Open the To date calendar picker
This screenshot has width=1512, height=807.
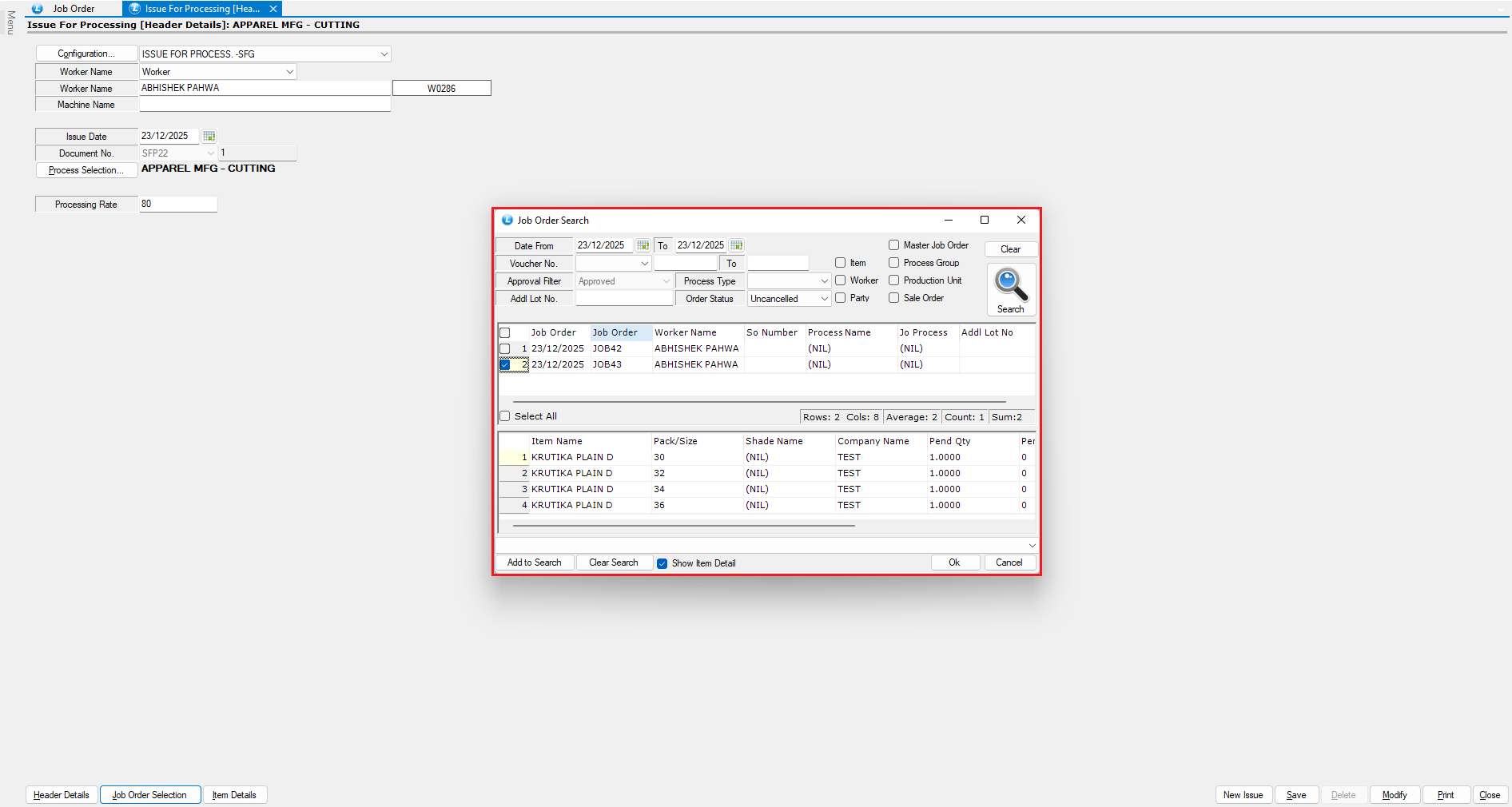(737, 245)
